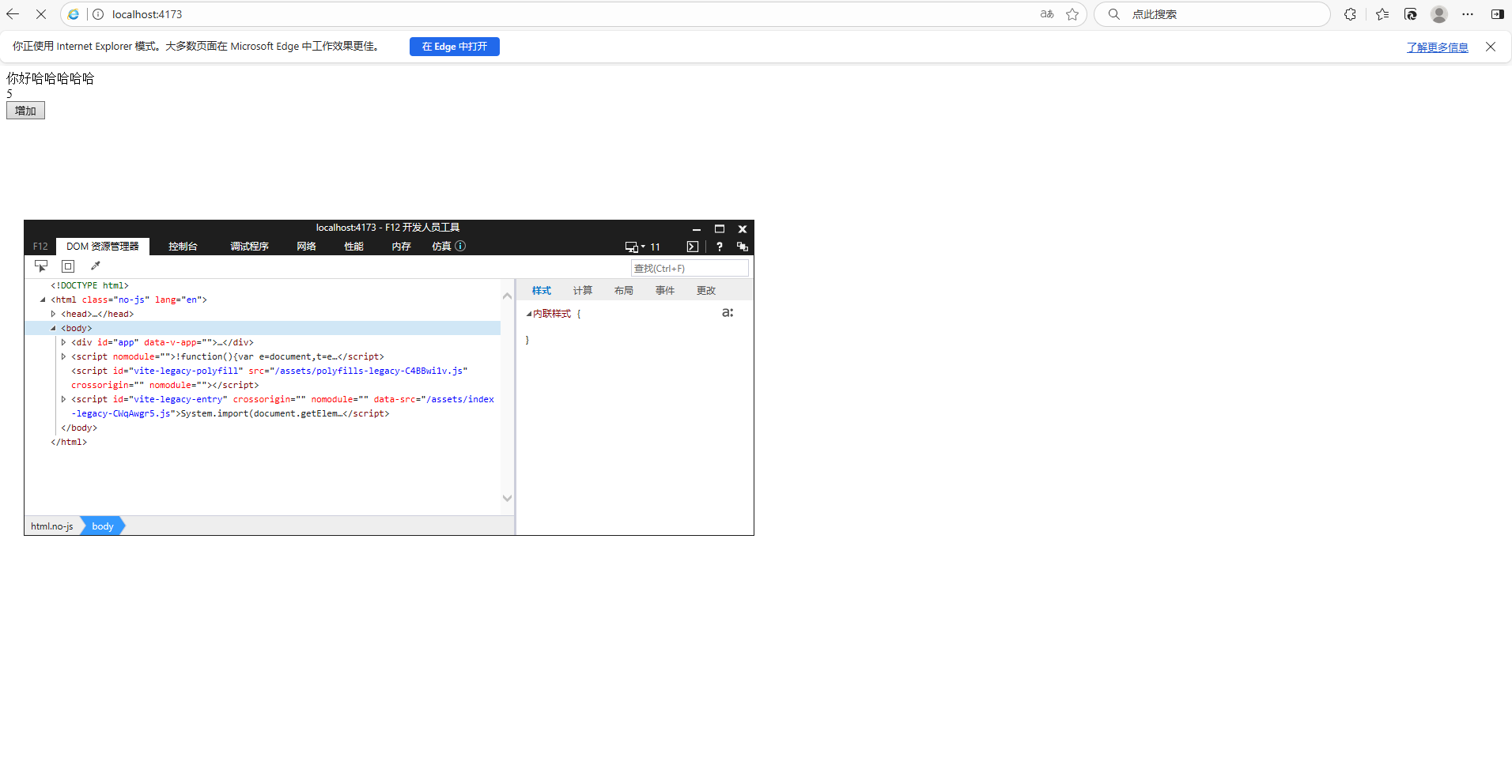Toggle the browser sidebar icon

[1497, 14]
